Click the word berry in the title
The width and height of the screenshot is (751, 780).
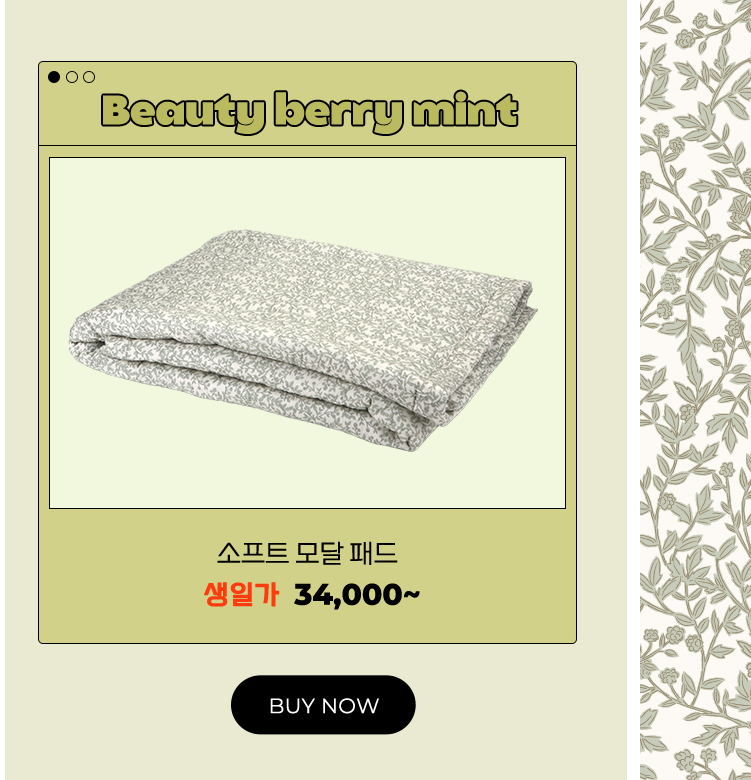pos(338,112)
